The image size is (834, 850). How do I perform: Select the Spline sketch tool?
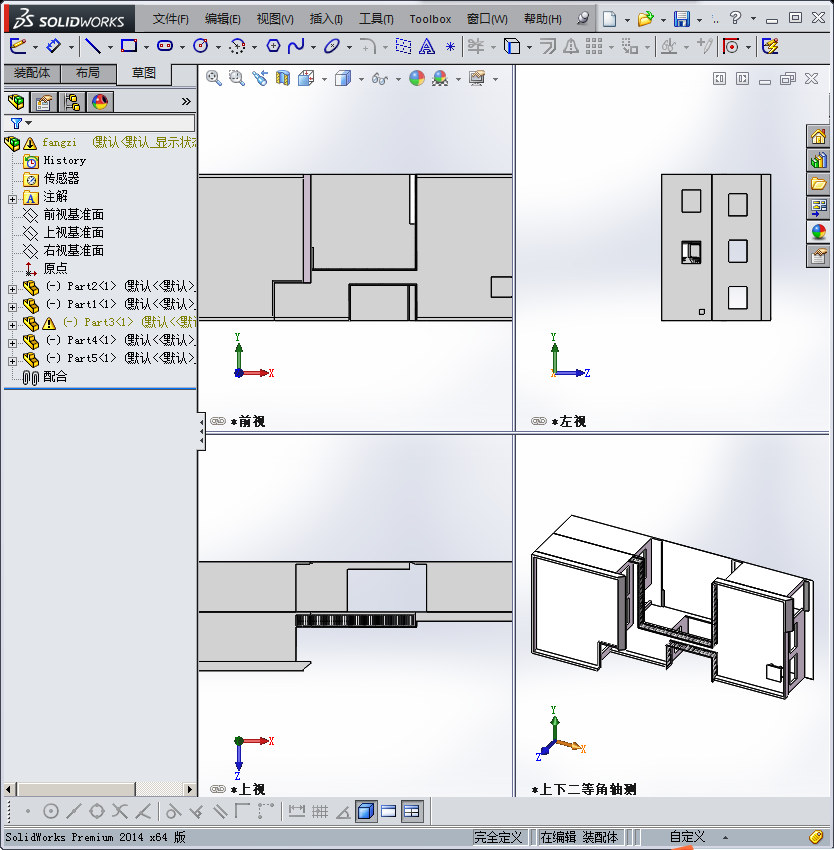tap(296, 46)
